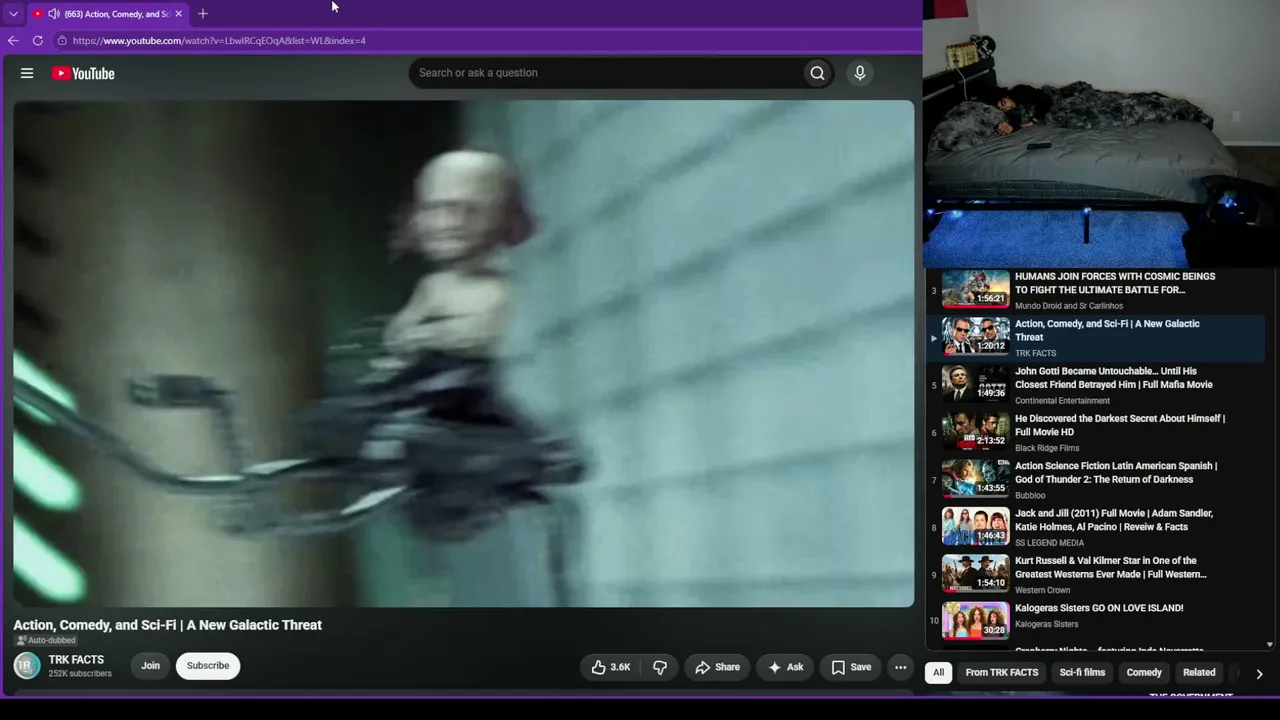Open HUMANS JOIN FORCES video title
Image resolution: width=1280 pixels, height=720 pixels.
(x=1115, y=283)
